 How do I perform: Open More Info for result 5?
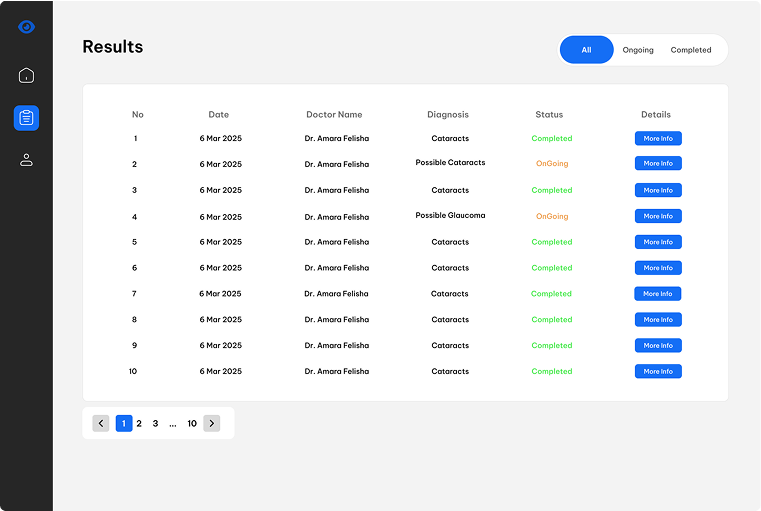658,242
